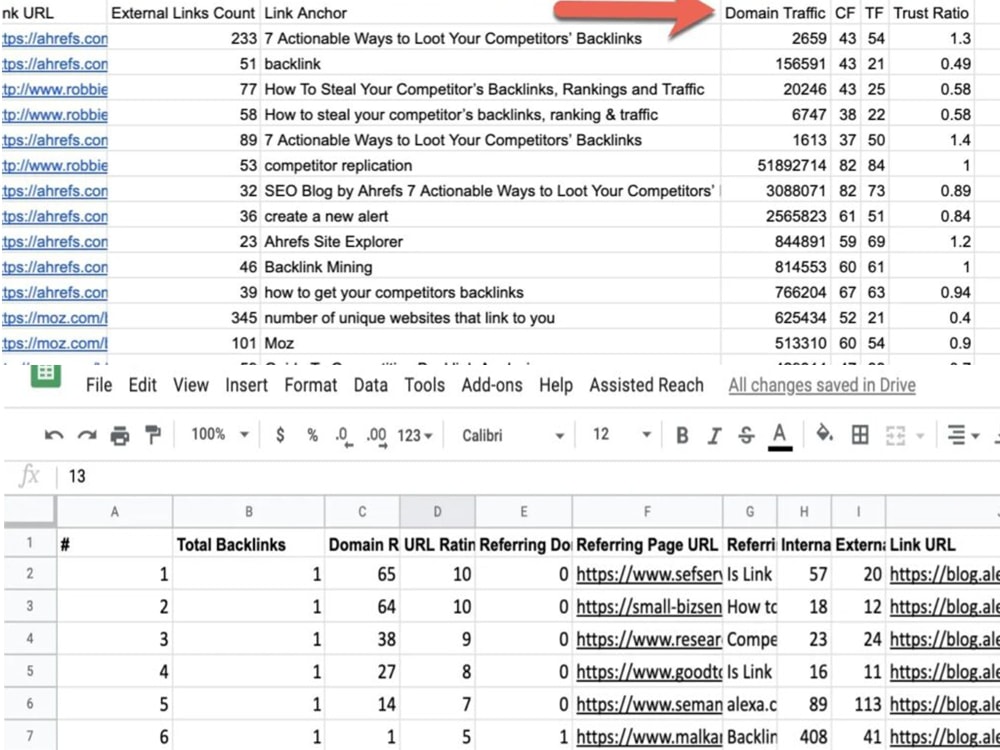Screen dimensions: 1000x750
Task: Click All changes saved in Drive link
Action: 822,385
